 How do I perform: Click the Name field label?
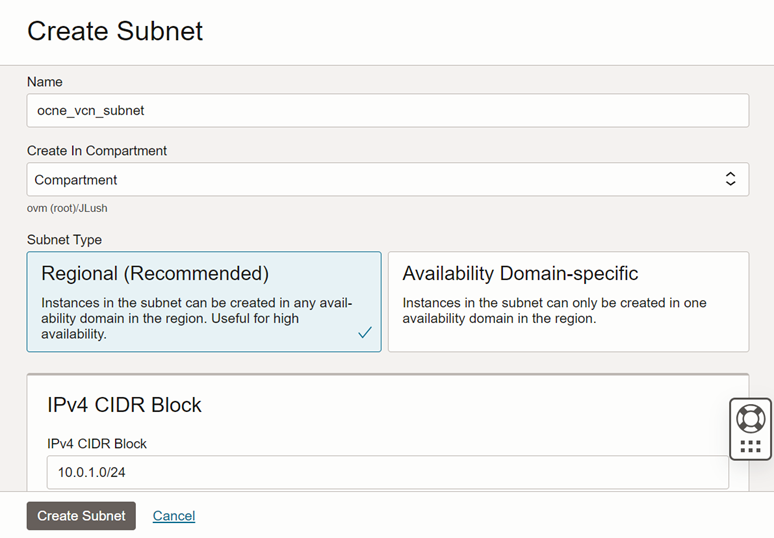[44, 82]
